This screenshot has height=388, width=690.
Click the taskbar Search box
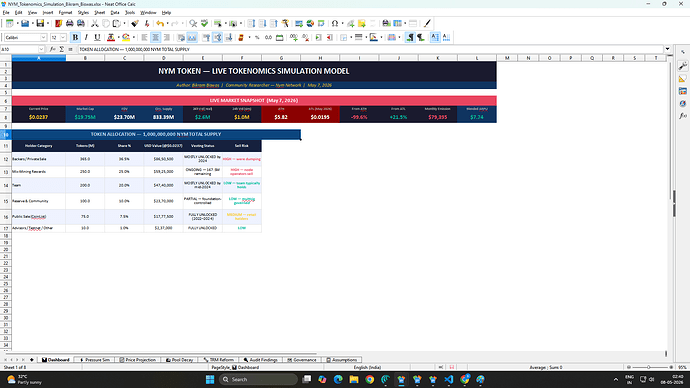tap(258, 379)
